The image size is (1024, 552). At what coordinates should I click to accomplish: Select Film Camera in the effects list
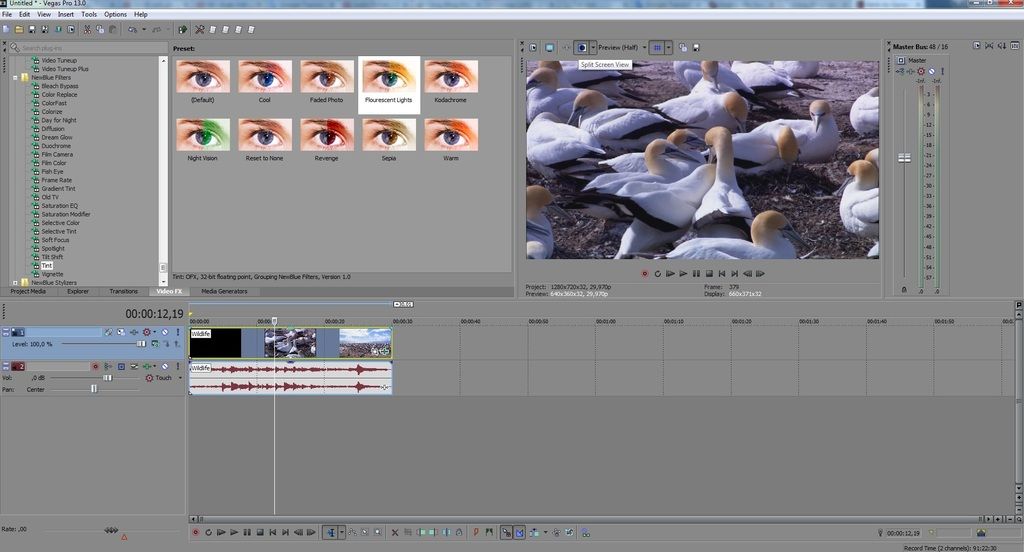coord(57,155)
